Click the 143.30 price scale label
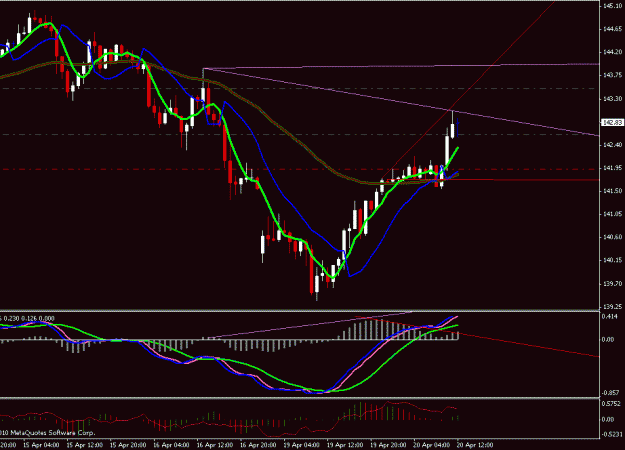This screenshot has height=450, width=625. [613, 98]
